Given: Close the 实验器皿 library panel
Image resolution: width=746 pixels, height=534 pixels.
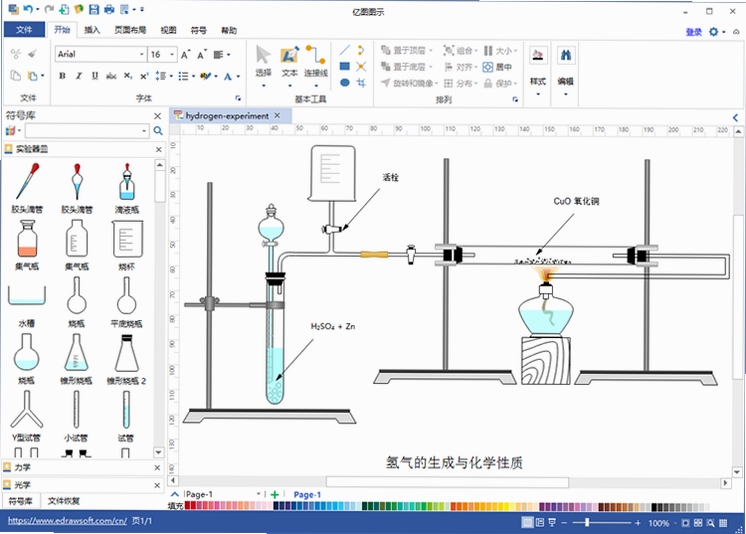Looking at the screenshot, I should tap(158, 149).
